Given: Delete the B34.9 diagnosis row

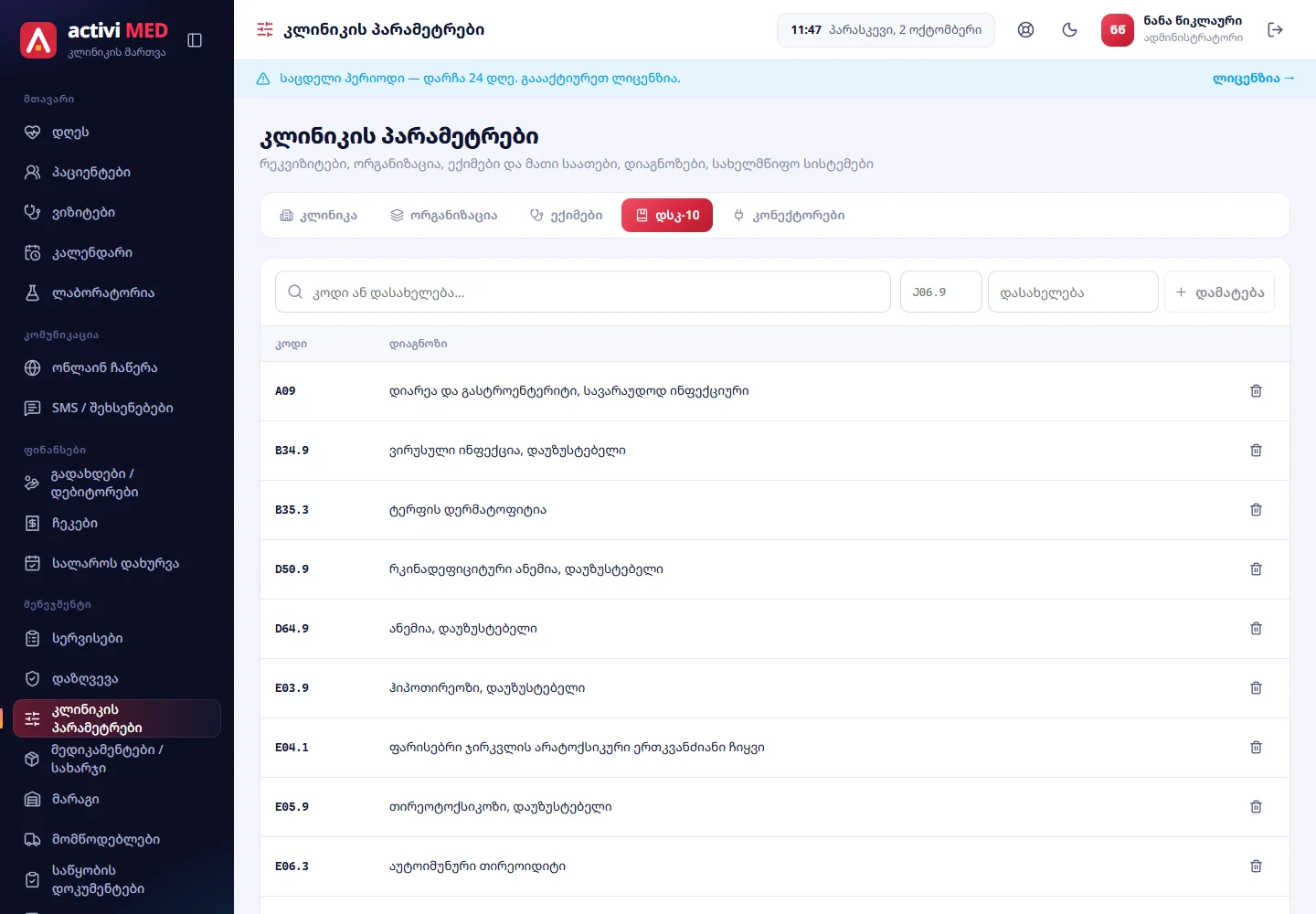Looking at the screenshot, I should pyautogui.click(x=1256, y=451).
